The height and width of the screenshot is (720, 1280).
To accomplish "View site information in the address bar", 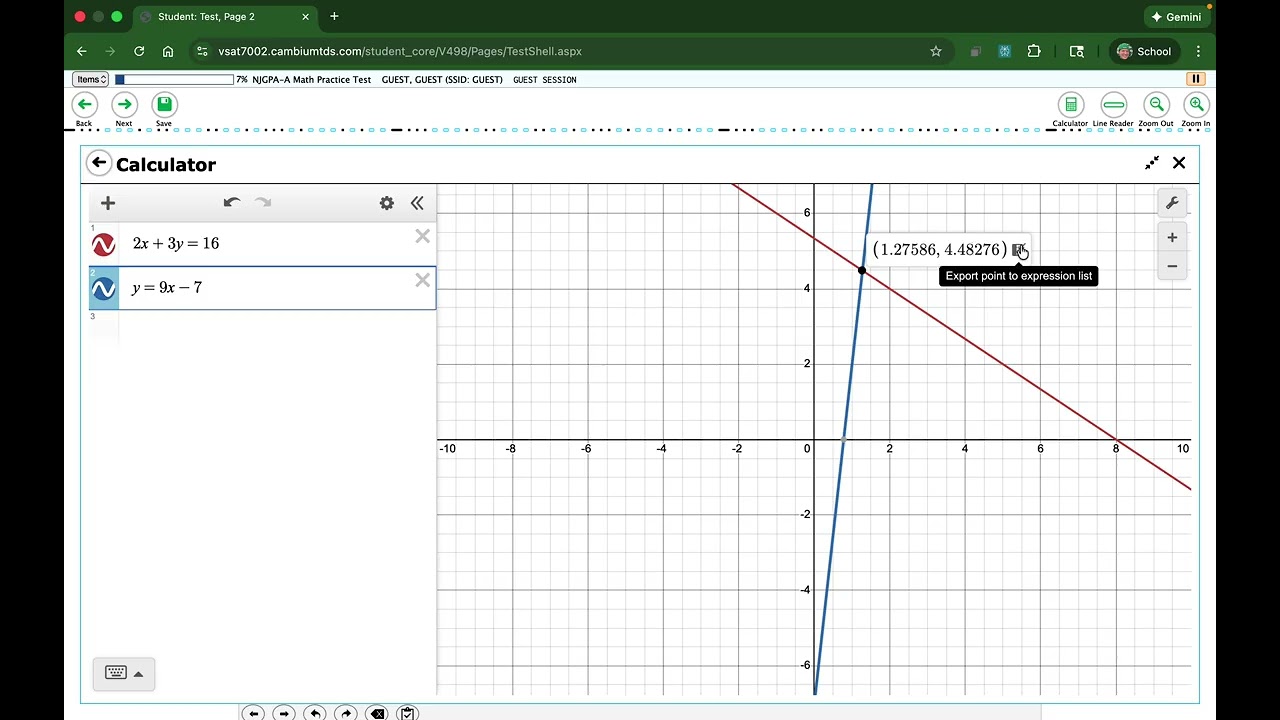I will click(x=203, y=51).
